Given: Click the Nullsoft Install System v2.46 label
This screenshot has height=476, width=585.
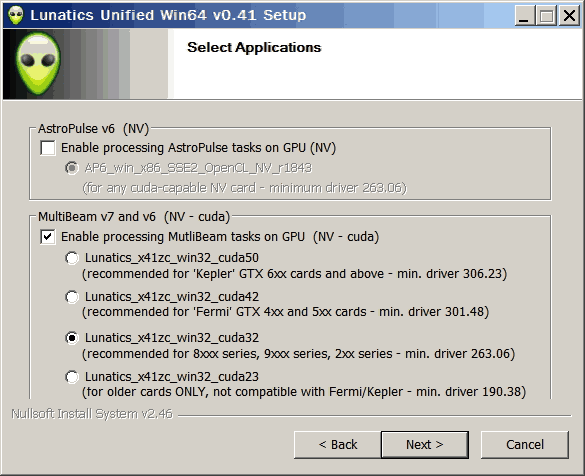Looking at the screenshot, I should (92, 414).
